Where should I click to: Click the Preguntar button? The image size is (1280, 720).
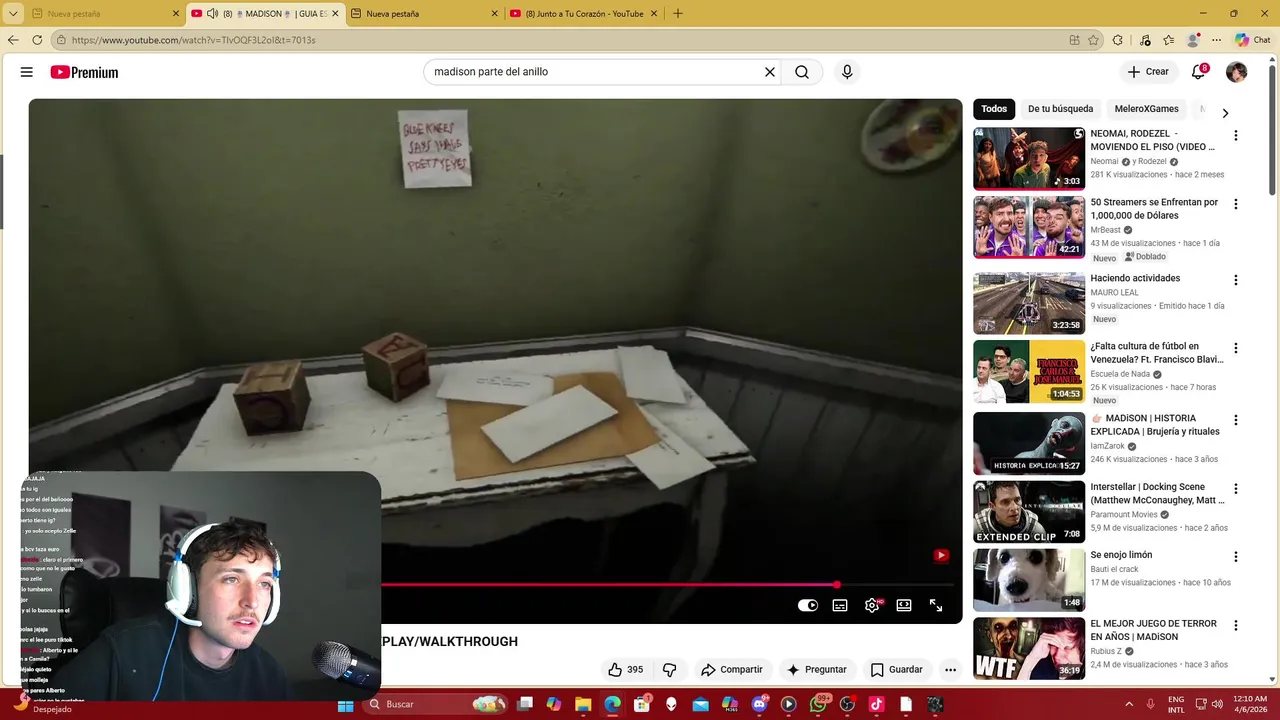click(x=817, y=669)
